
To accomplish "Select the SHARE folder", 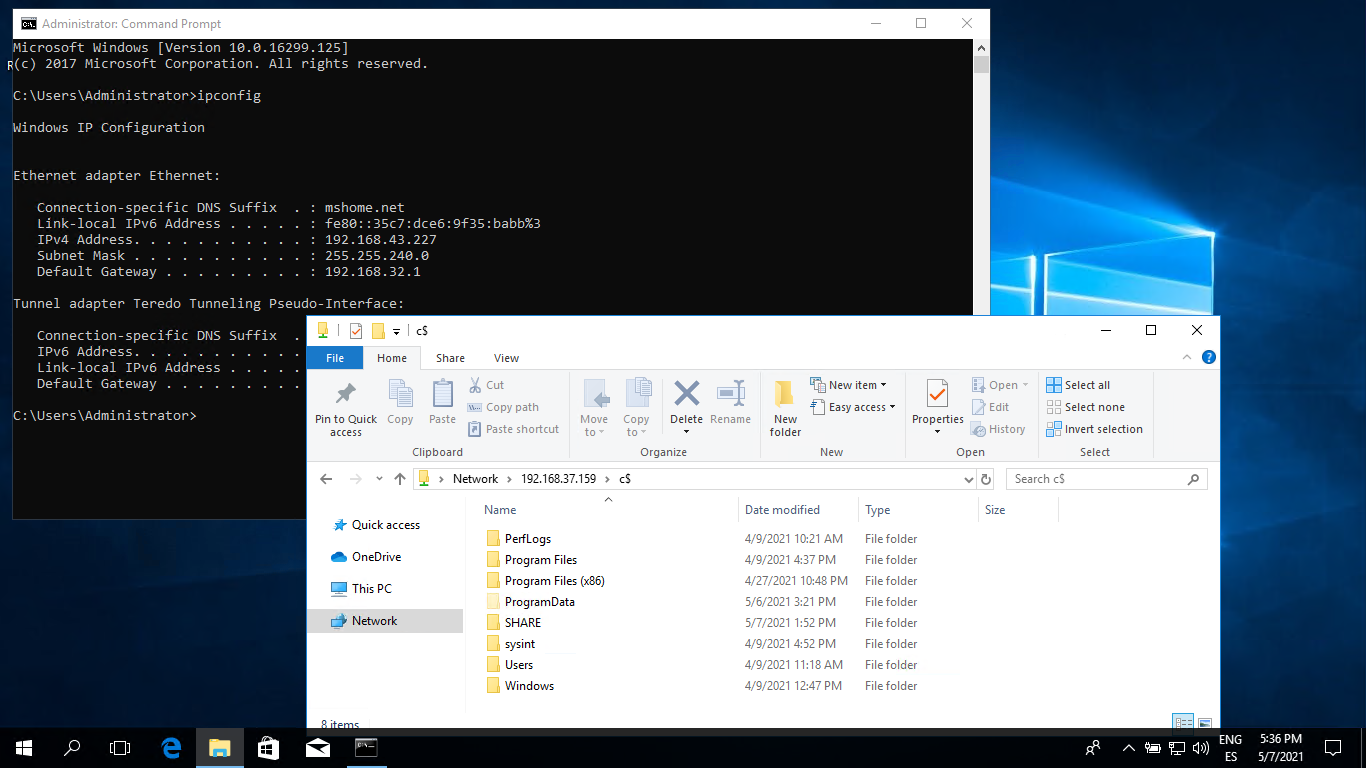I will 522,623.
